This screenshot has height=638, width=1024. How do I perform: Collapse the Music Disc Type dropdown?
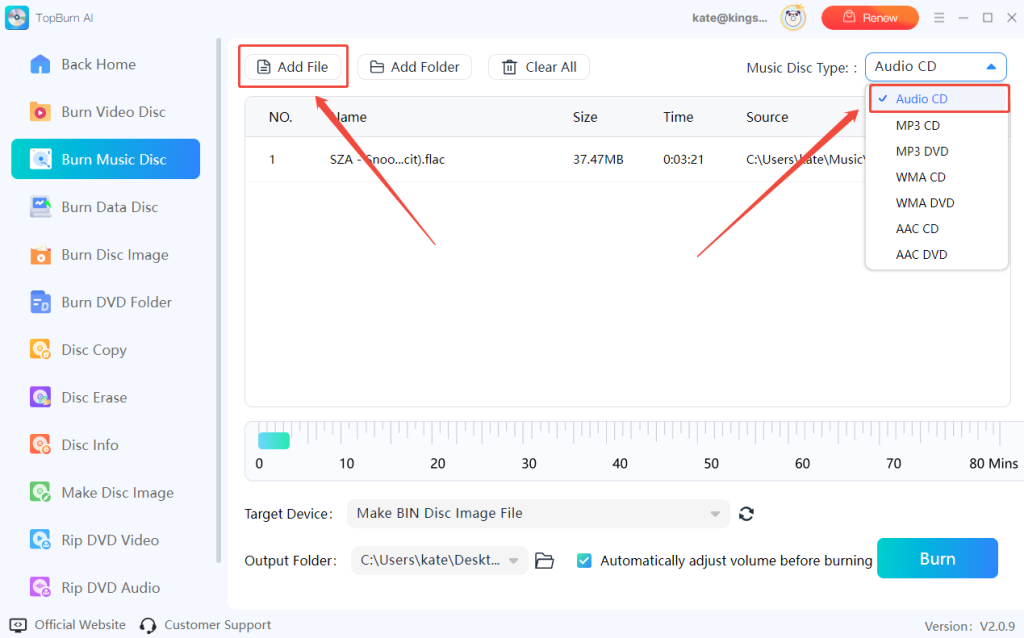pos(935,67)
